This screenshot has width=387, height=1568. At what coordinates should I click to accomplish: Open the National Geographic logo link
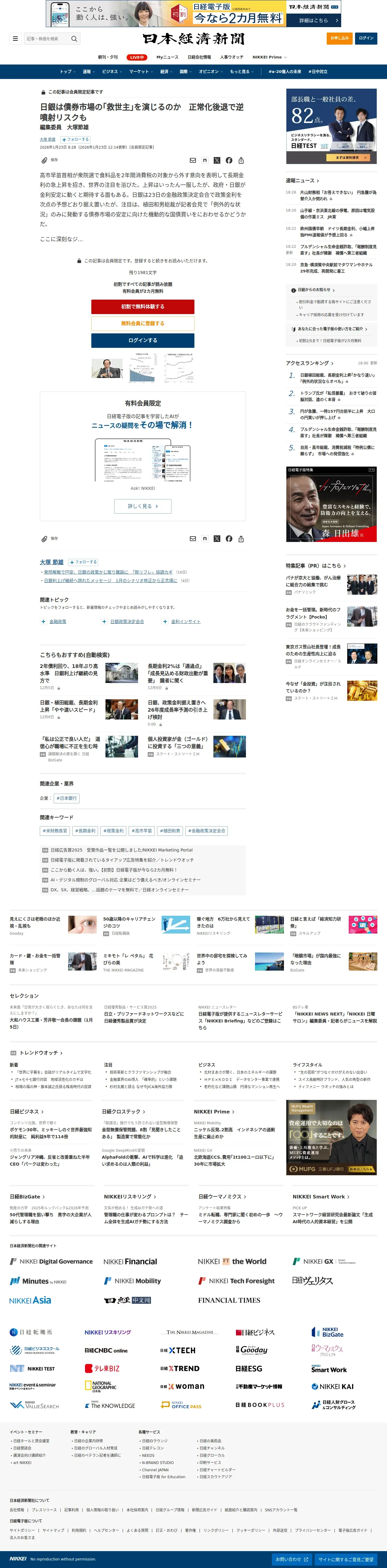(101, 1386)
